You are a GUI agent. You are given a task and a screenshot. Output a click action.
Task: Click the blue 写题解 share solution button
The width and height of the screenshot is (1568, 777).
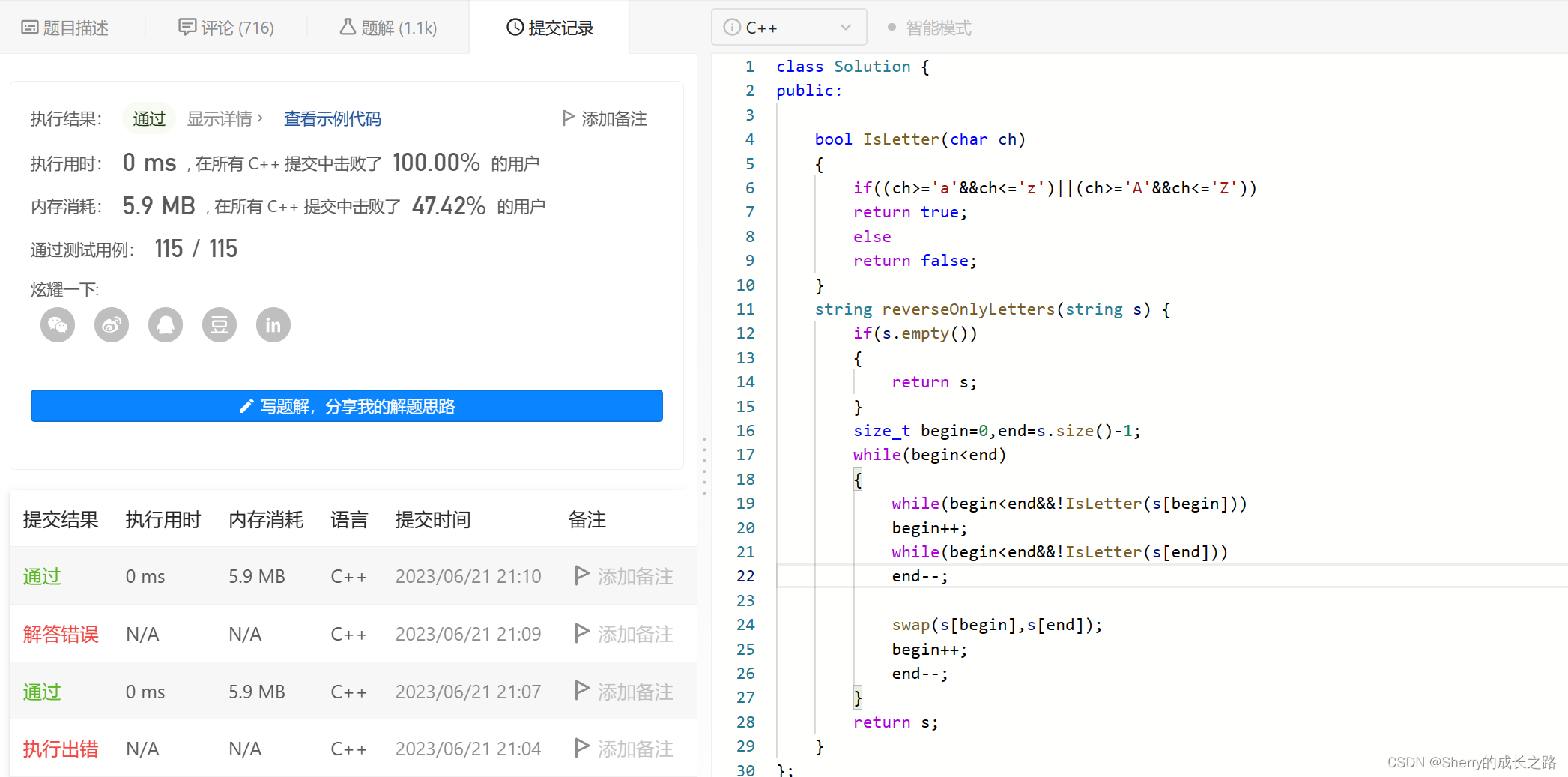pyautogui.click(x=347, y=406)
